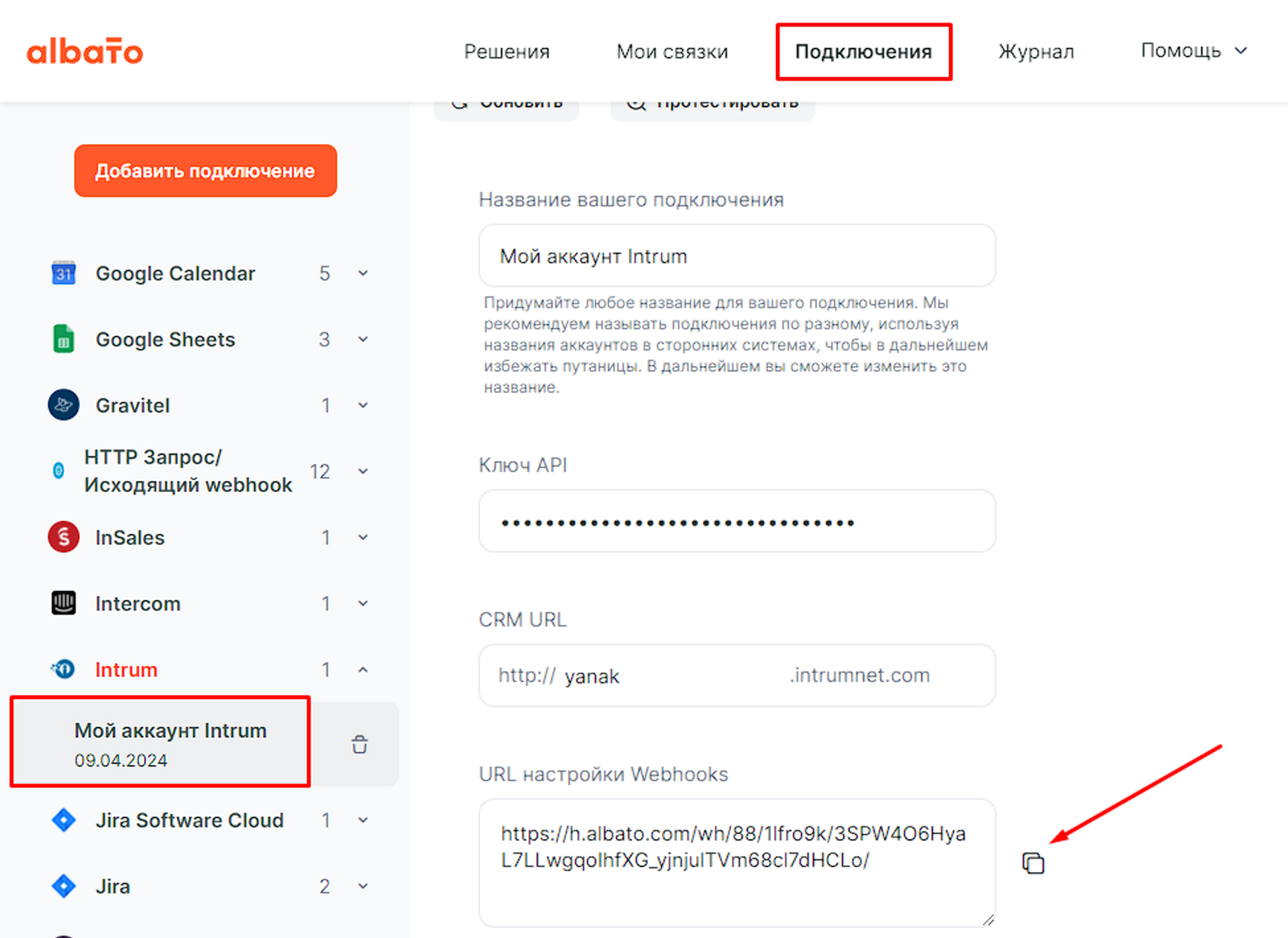This screenshot has width=1288, height=938.
Task: Copy the Webhooks URL with copy icon
Action: pos(1033,863)
